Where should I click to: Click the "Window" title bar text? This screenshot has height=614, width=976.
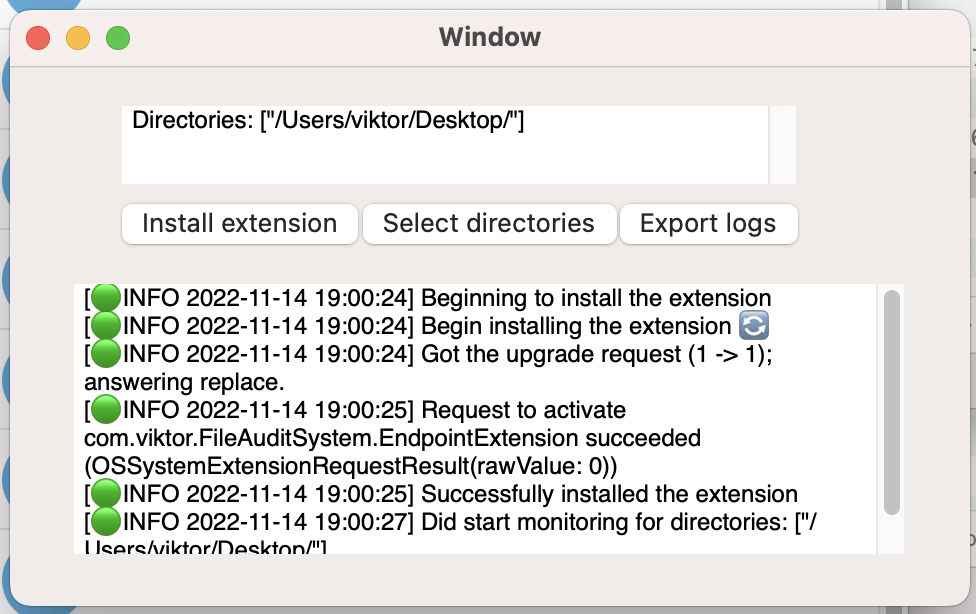coord(489,37)
